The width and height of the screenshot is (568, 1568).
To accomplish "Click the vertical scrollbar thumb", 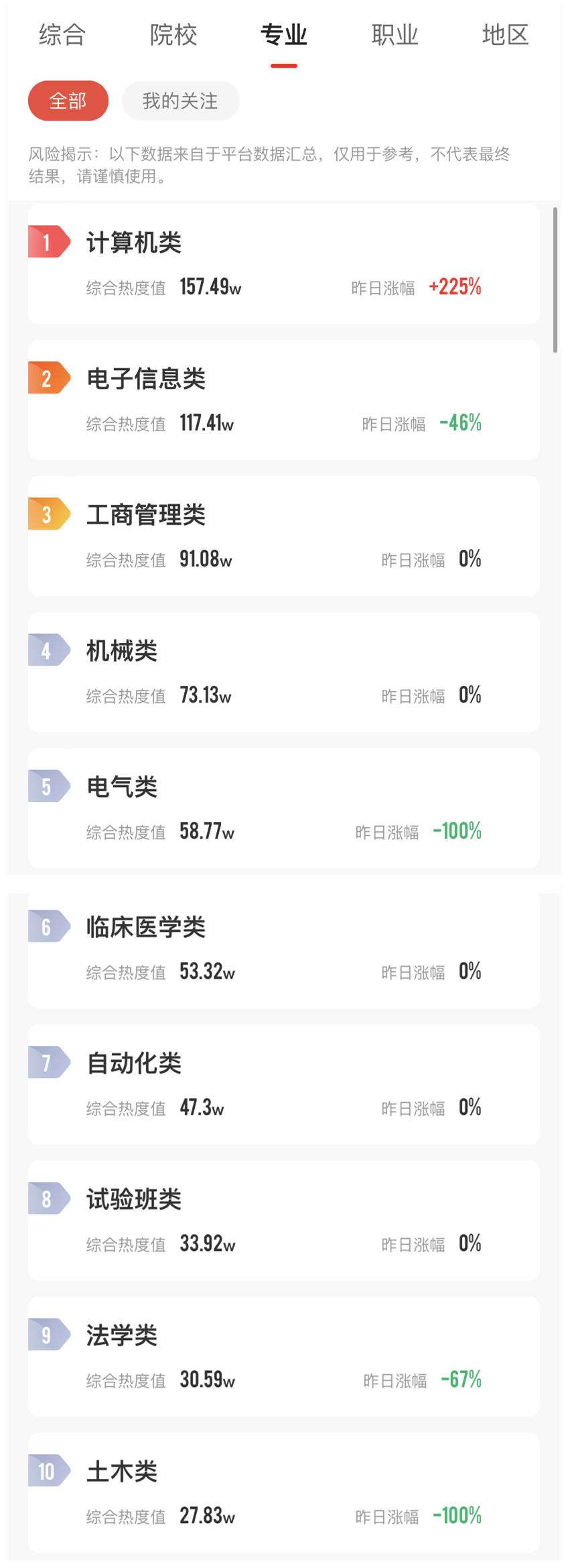I will 555,280.
